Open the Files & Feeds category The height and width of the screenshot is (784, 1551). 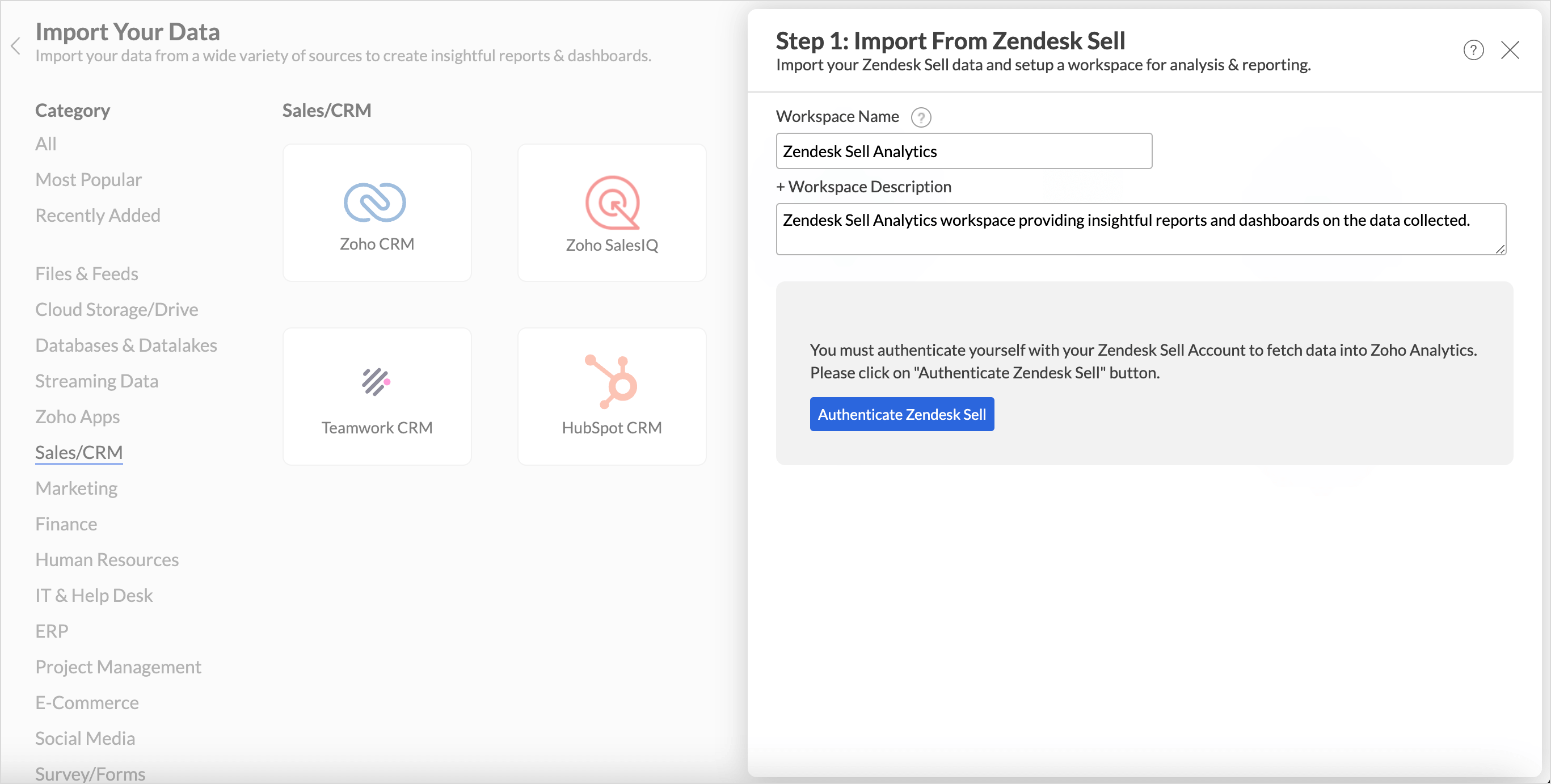(x=87, y=273)
